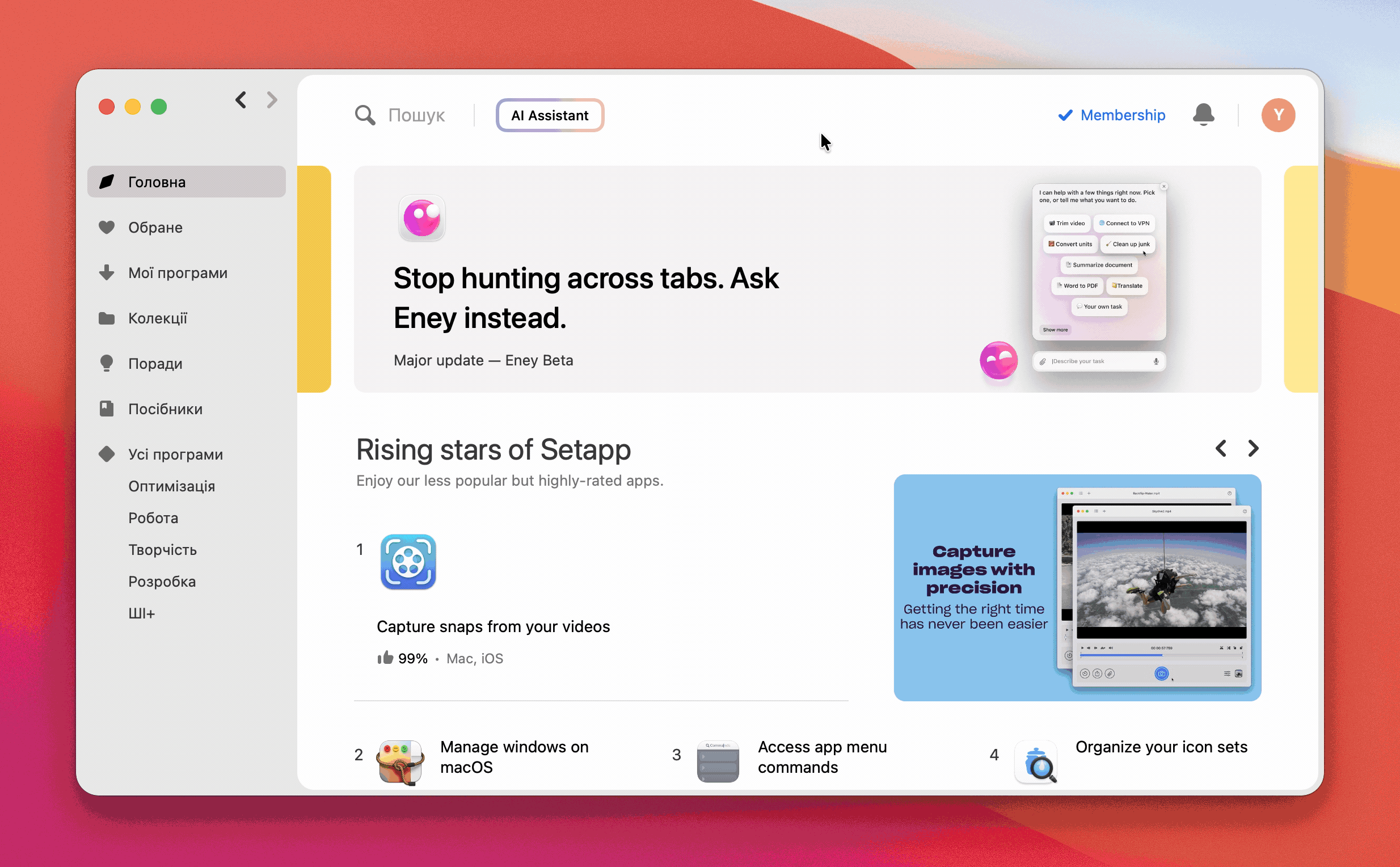Click the Посібники book icon
The height and width of the screenshot is (867, 1400).
(107, 409)
